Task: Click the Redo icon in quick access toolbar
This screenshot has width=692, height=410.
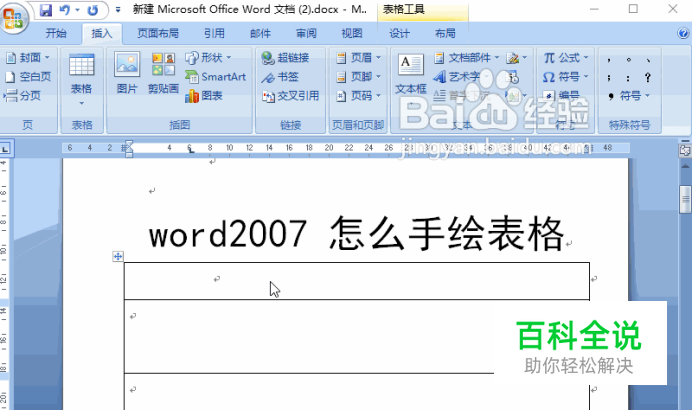Action: (x=92, y=10)
